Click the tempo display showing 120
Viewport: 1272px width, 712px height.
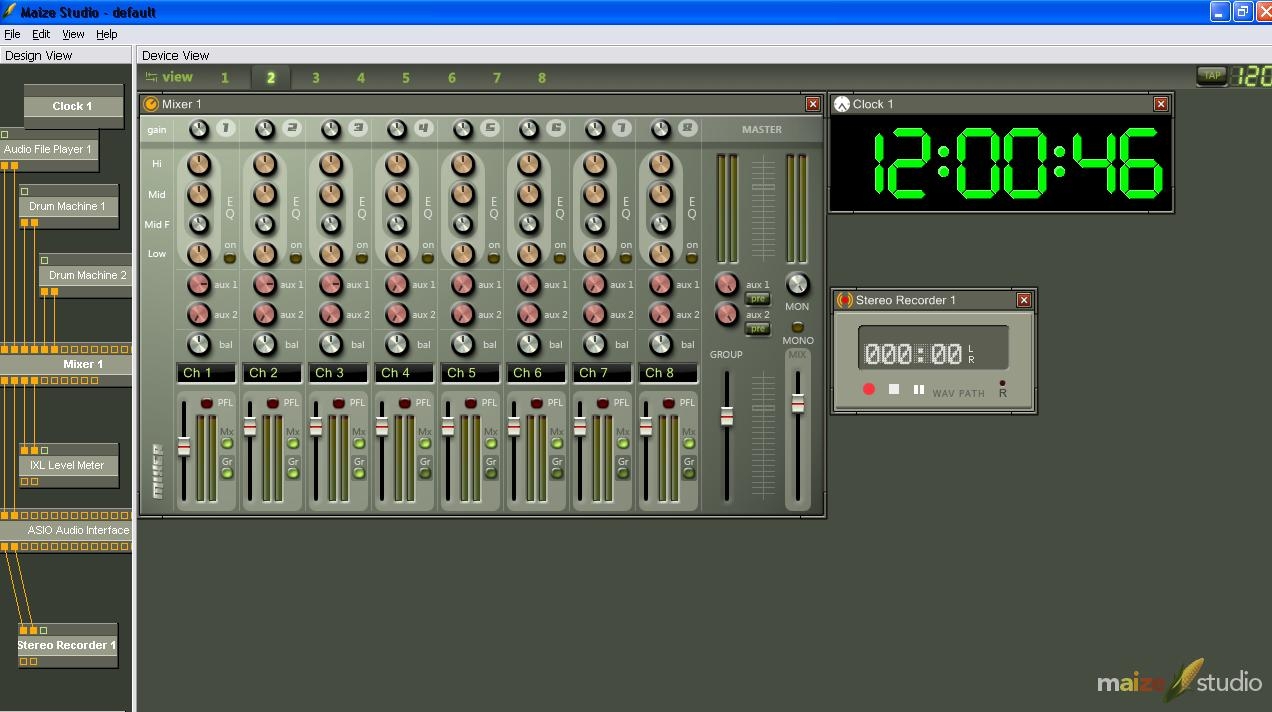pos(1251,76)
